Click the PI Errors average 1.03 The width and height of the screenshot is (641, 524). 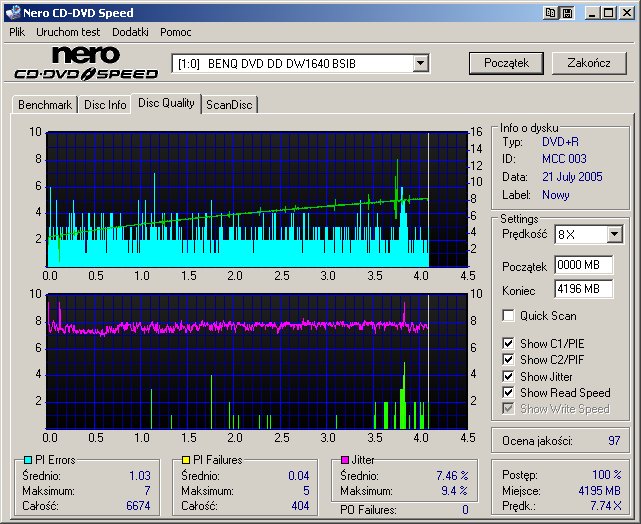[140, 476]
